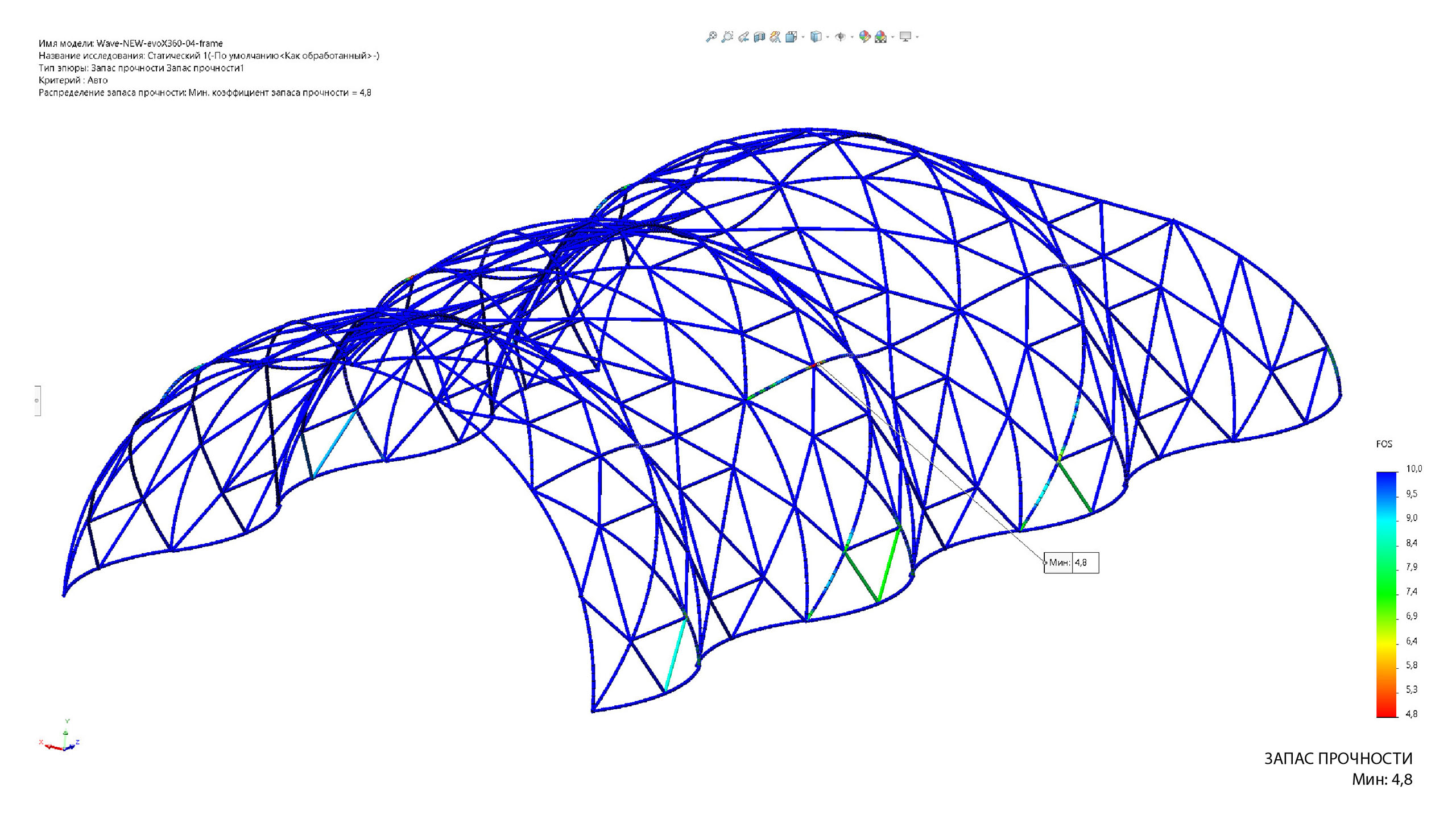Click the Zoom to Fit icon
This screenshot has width=1456, height=819.
tap(712, 37)
